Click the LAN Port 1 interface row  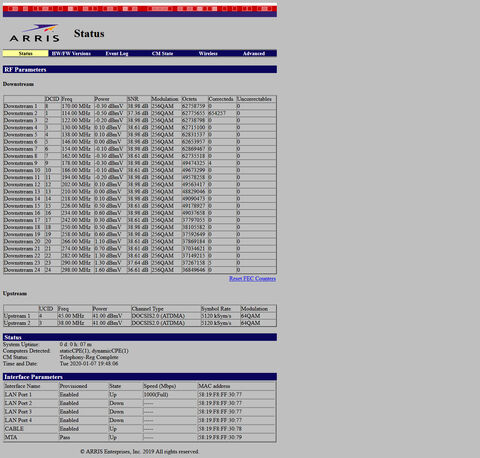[x=140, y=395]
